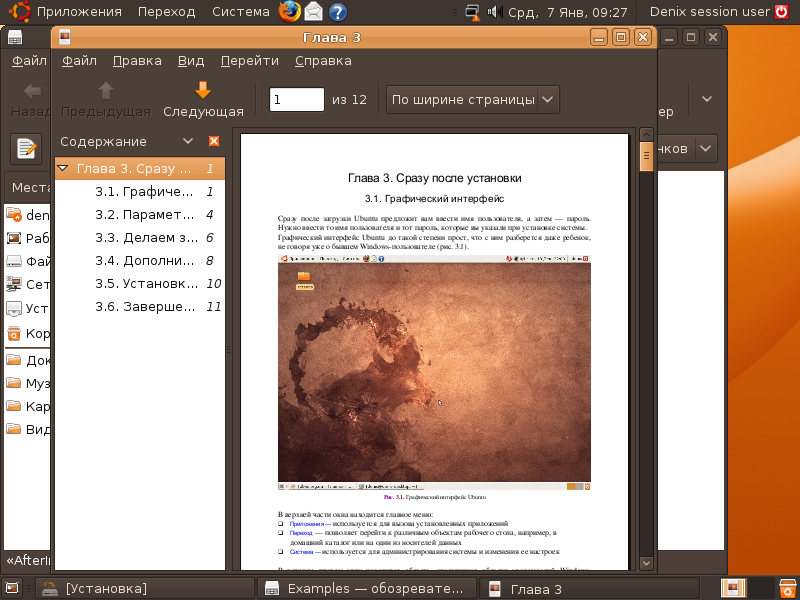Click the Приложения link in document text
The width and height of the screenshot is (800, 600).
[307, 523]
